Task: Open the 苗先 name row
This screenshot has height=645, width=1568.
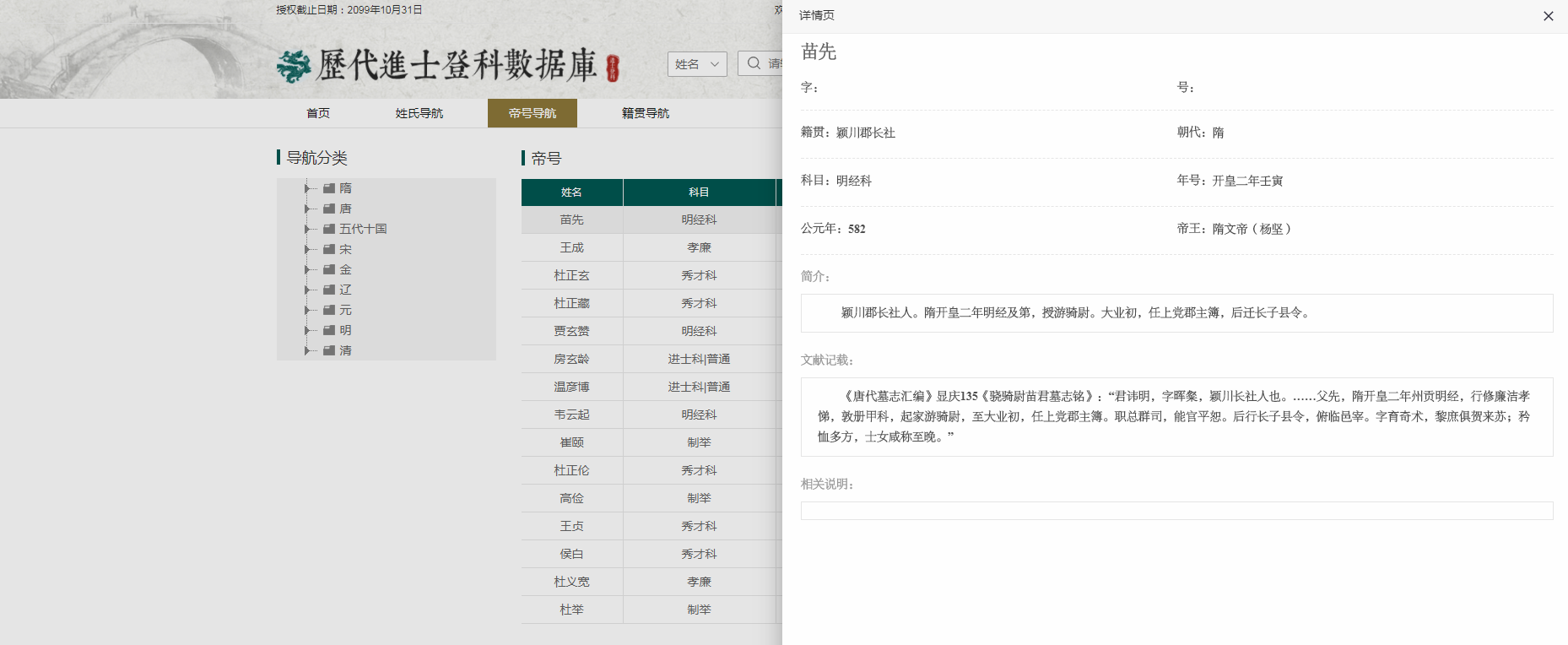Action: [572, 220]
